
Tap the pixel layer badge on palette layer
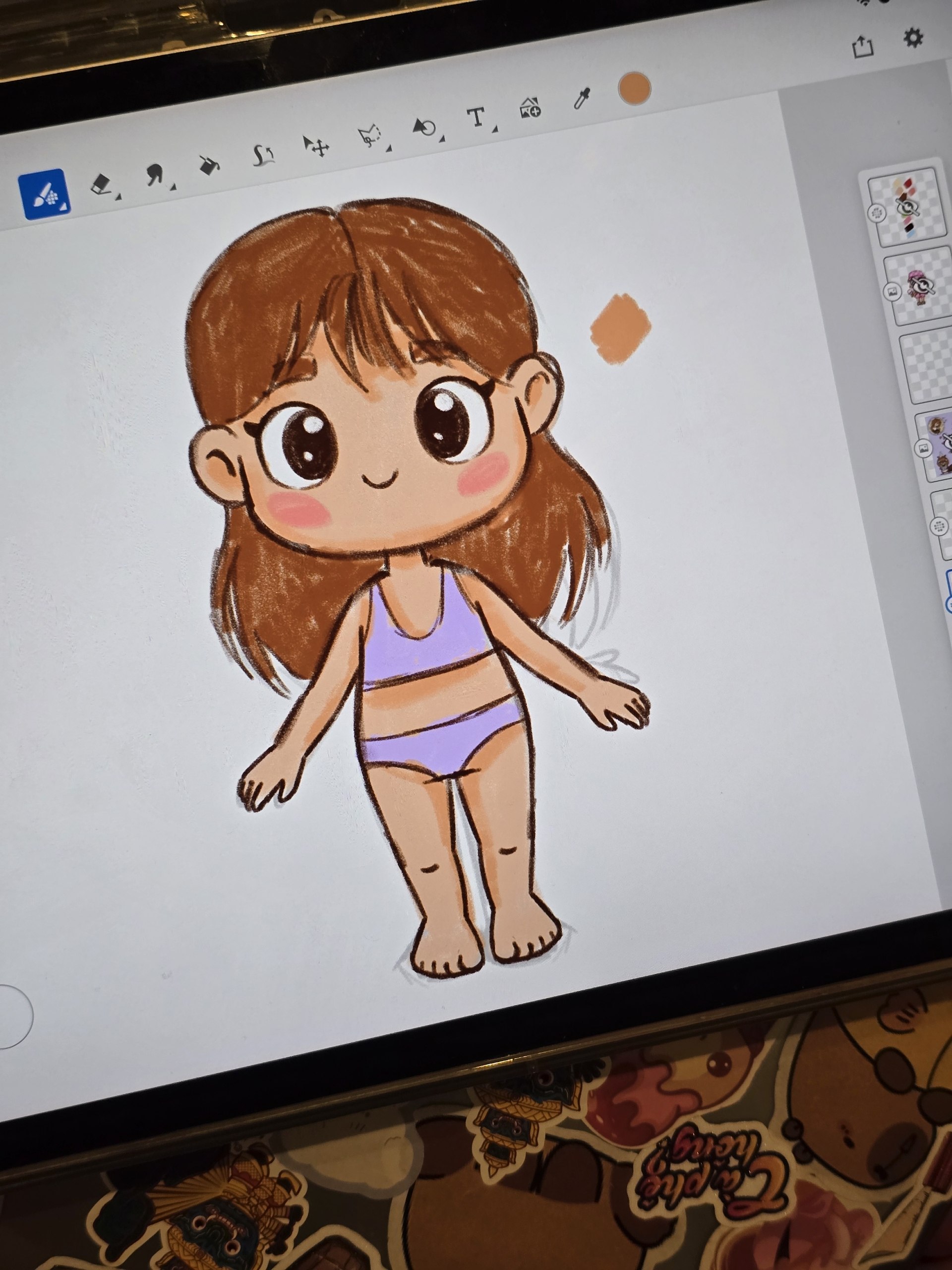pos(876,214)
